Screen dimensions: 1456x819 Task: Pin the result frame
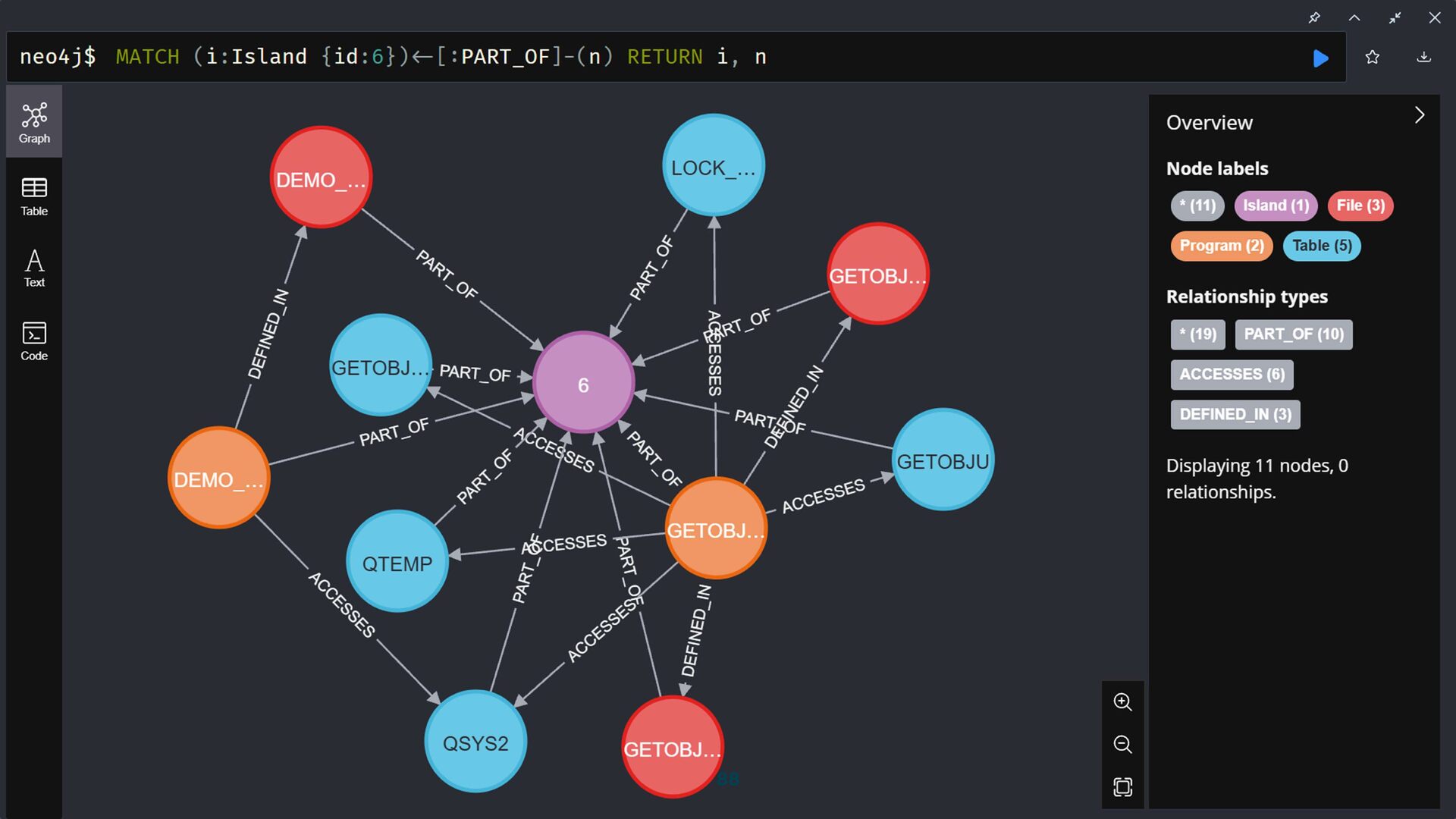coord(1314,17)
